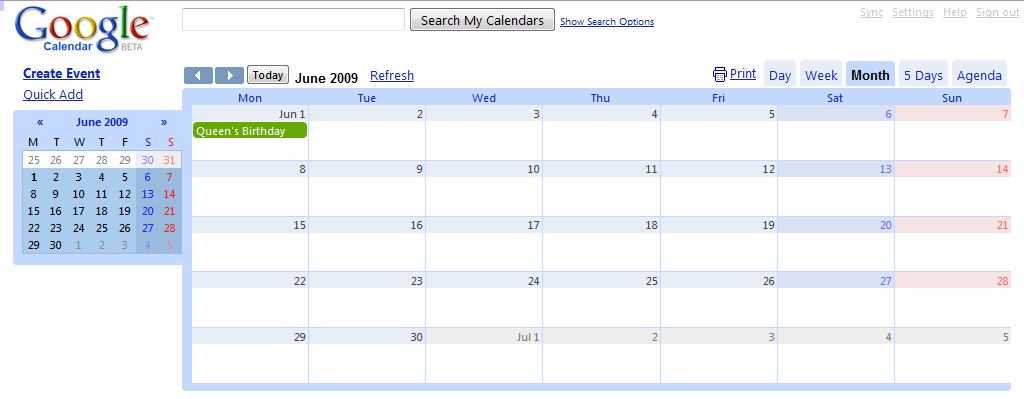Switch to the Week view tab
The width and height of the screenshot is (1024, 399).
coord(821,75)
